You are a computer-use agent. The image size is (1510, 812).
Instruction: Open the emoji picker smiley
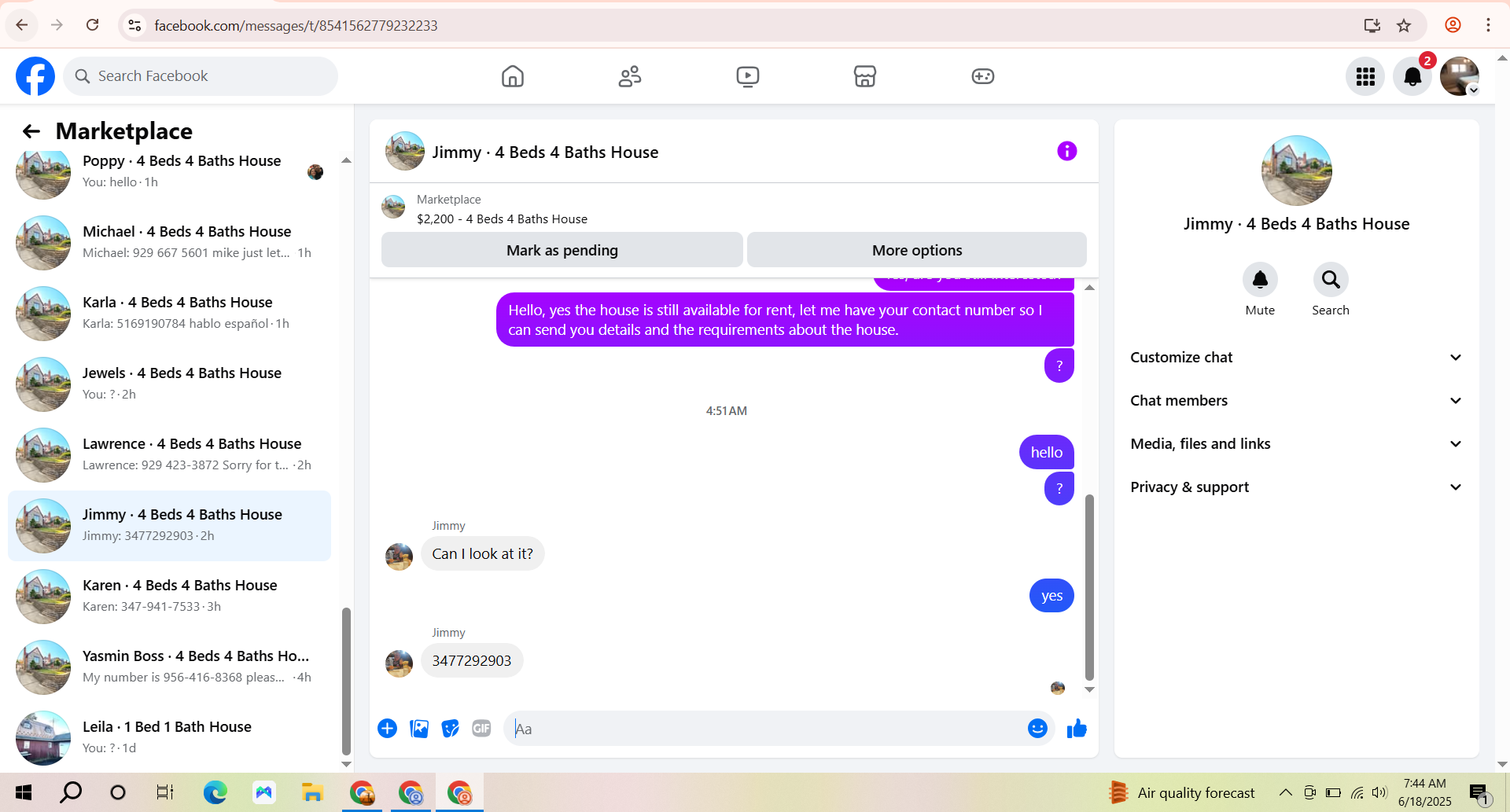pyautogui.click(x=1037, y=729)
